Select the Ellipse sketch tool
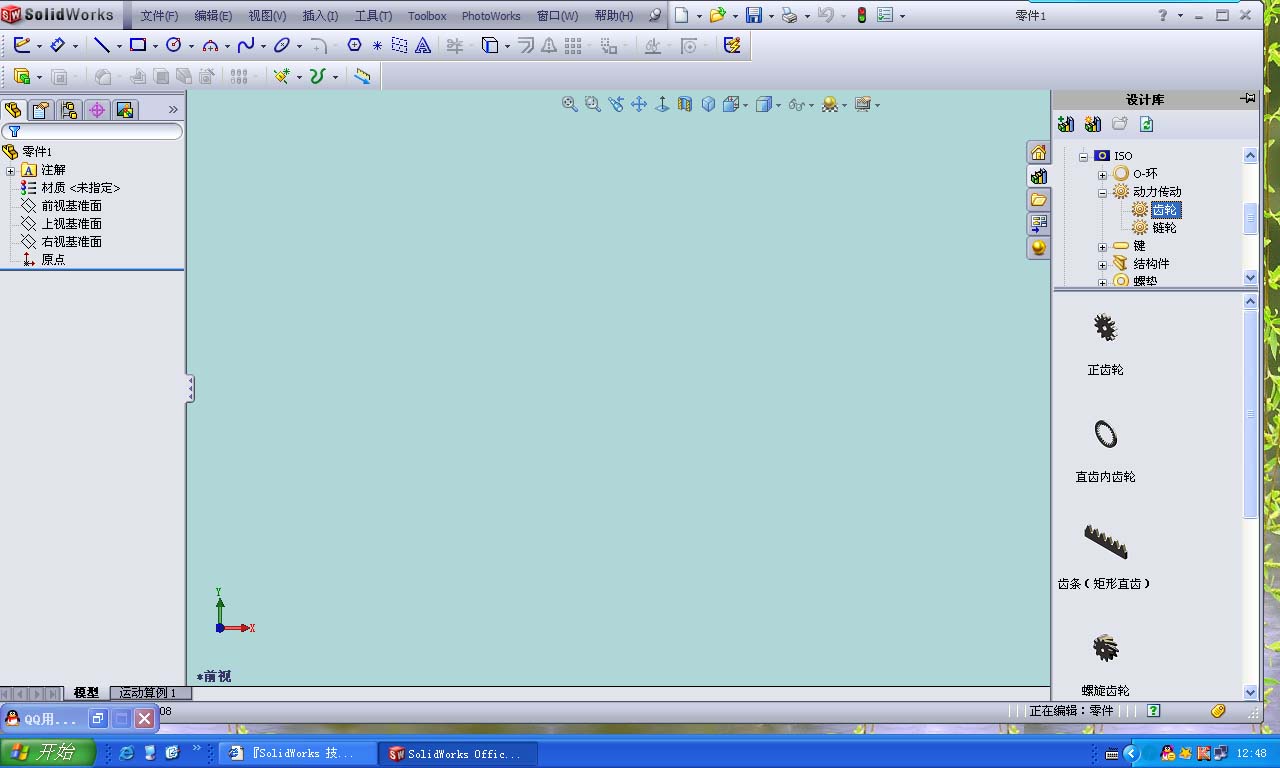Viewport: 1280px width, 768px height. [x=282, y=45]
